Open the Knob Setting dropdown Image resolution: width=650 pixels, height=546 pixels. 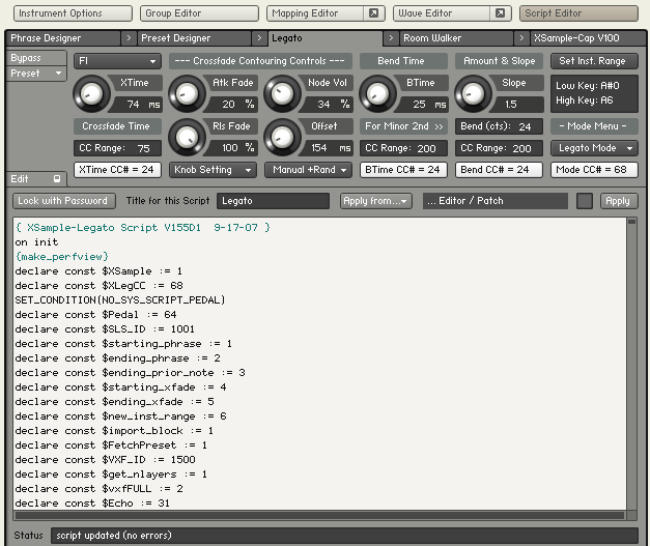coord(213,170)
